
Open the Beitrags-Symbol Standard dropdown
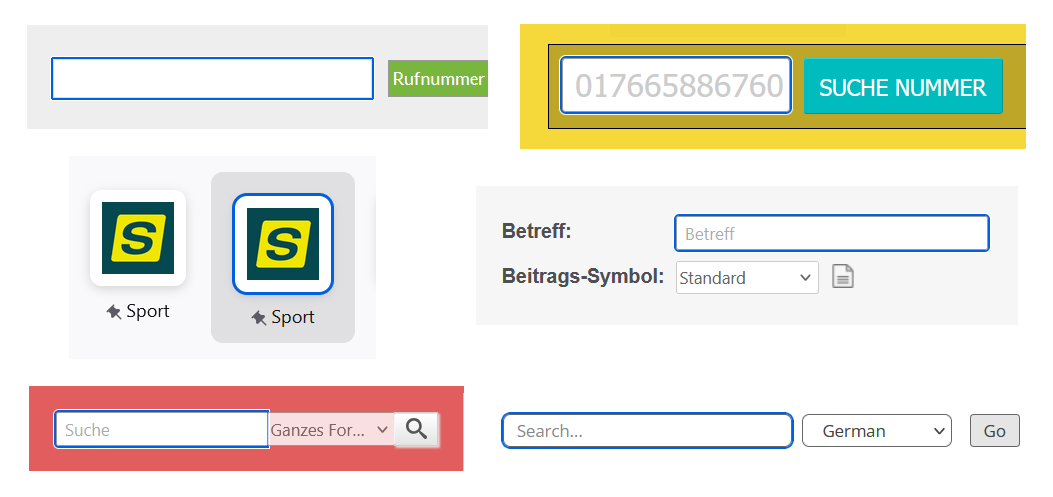pyautogui.click(x=747, y=278)
